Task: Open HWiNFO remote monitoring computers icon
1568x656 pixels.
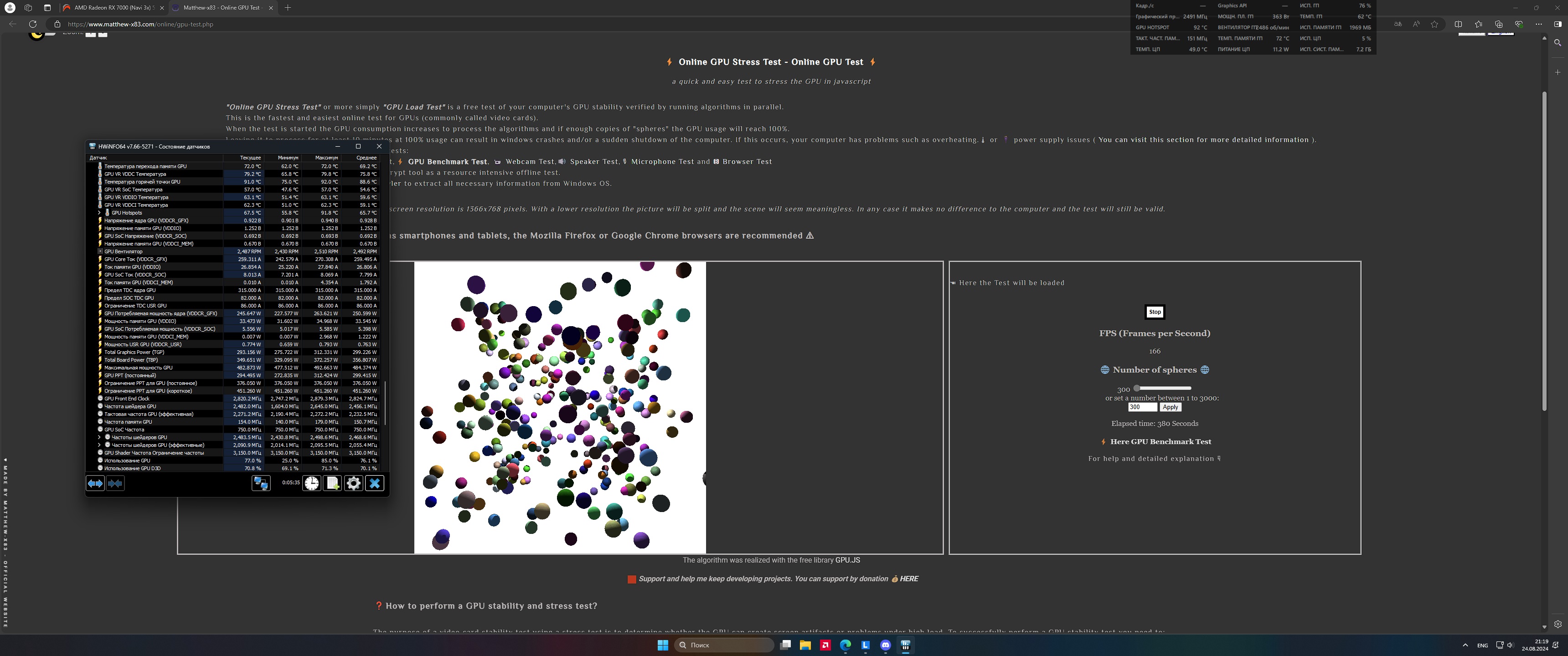Action: pos(261,483)
